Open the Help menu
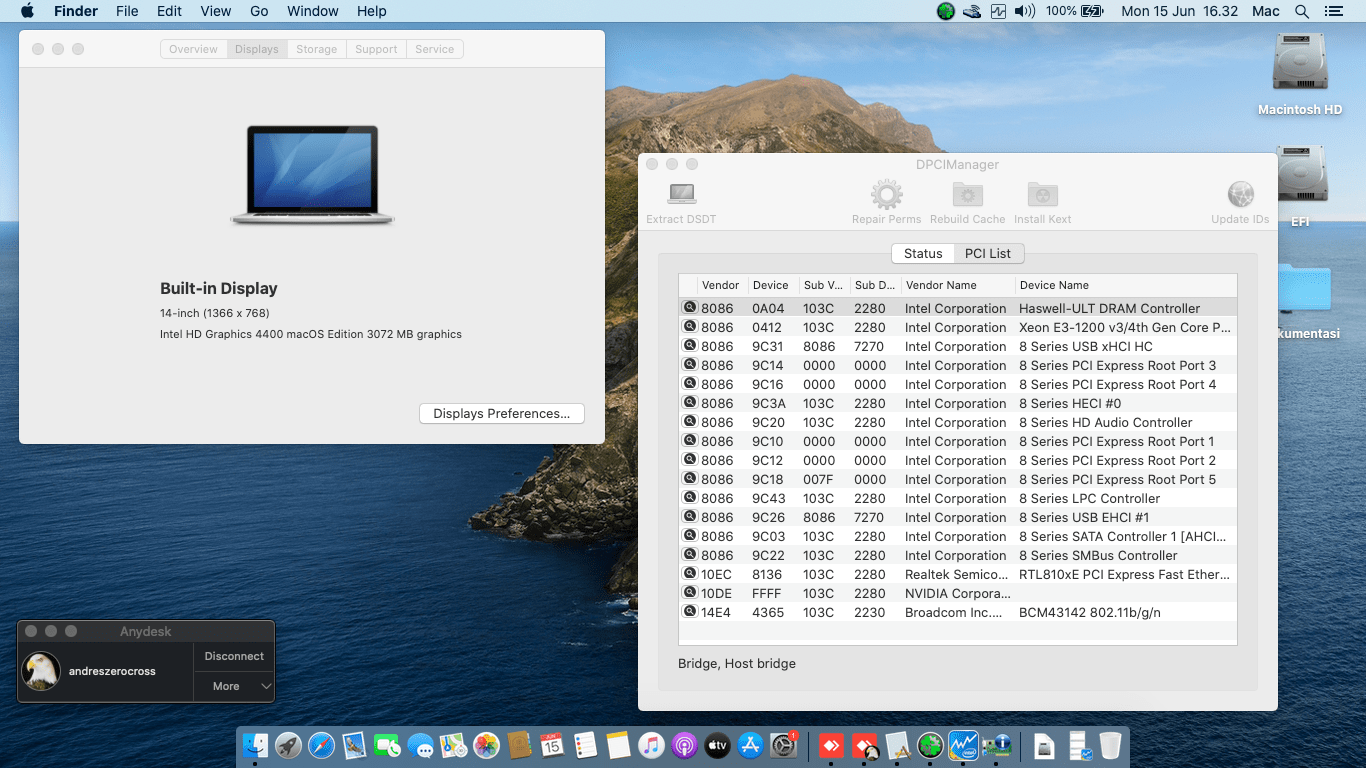This screenshot has height=768, width=1366. click(372, 11)
